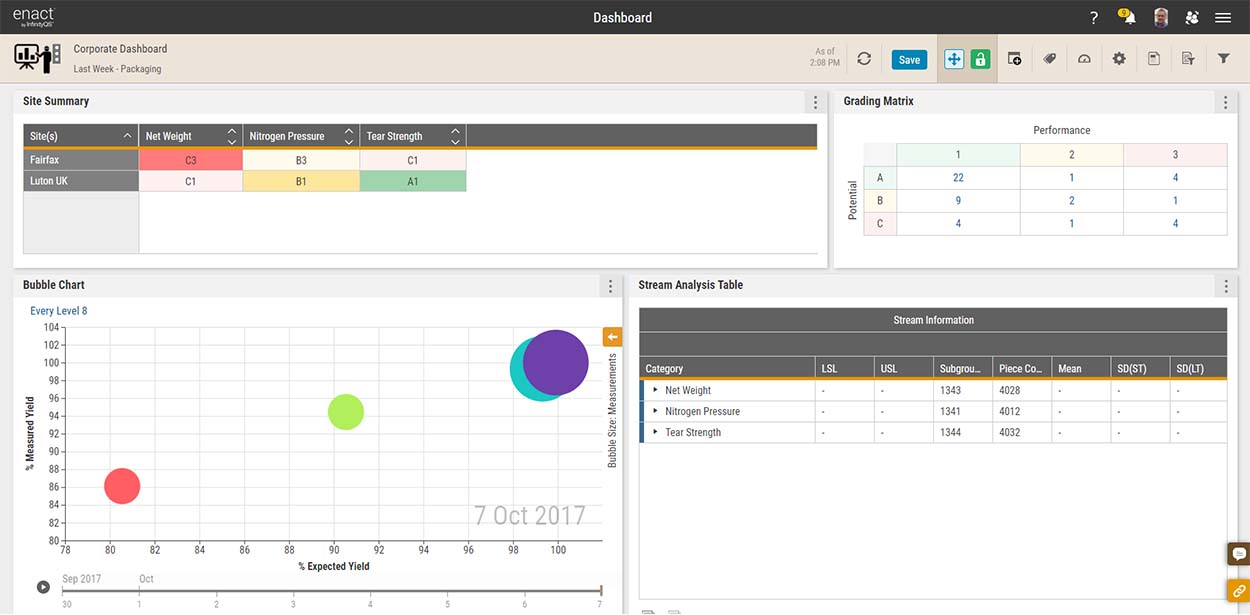This screenshot has width=1250, height=615.
Task: Sort by Net Weight column arrows
Action: tap(231, 135)
